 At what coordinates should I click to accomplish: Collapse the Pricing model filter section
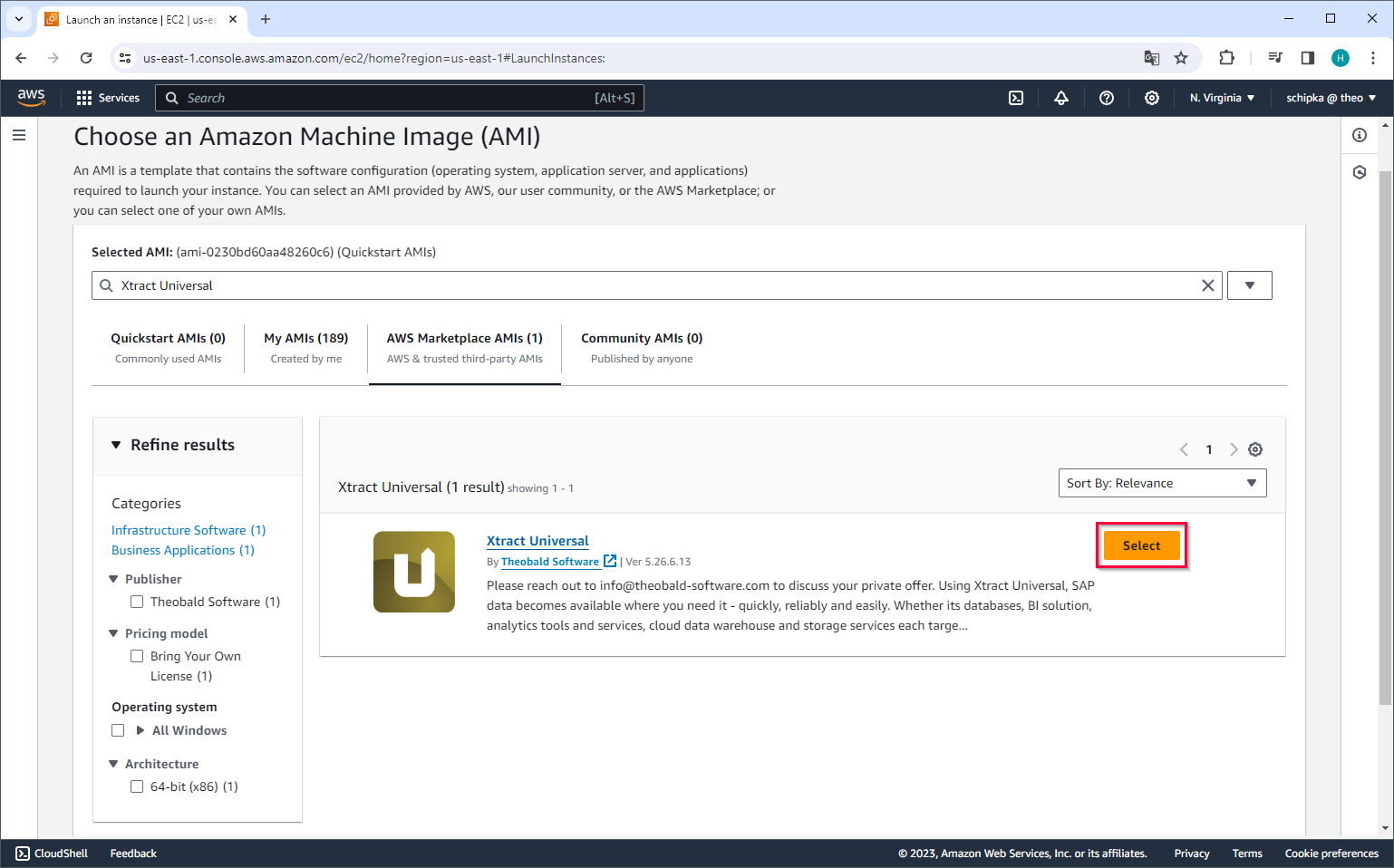point(113,633)
